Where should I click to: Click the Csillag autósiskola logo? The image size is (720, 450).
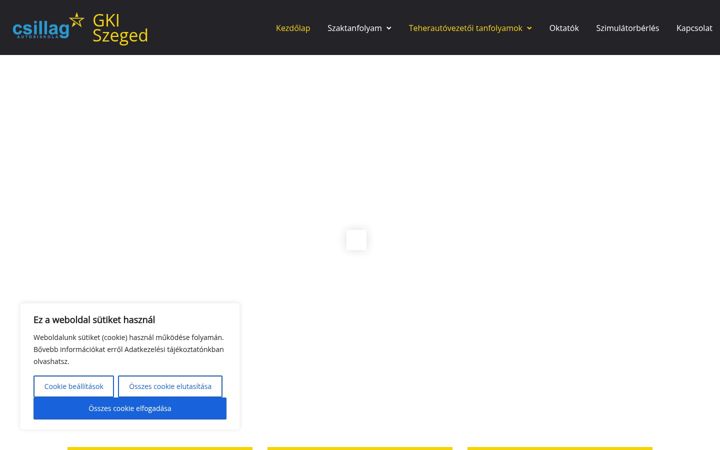tap(48, 27)
